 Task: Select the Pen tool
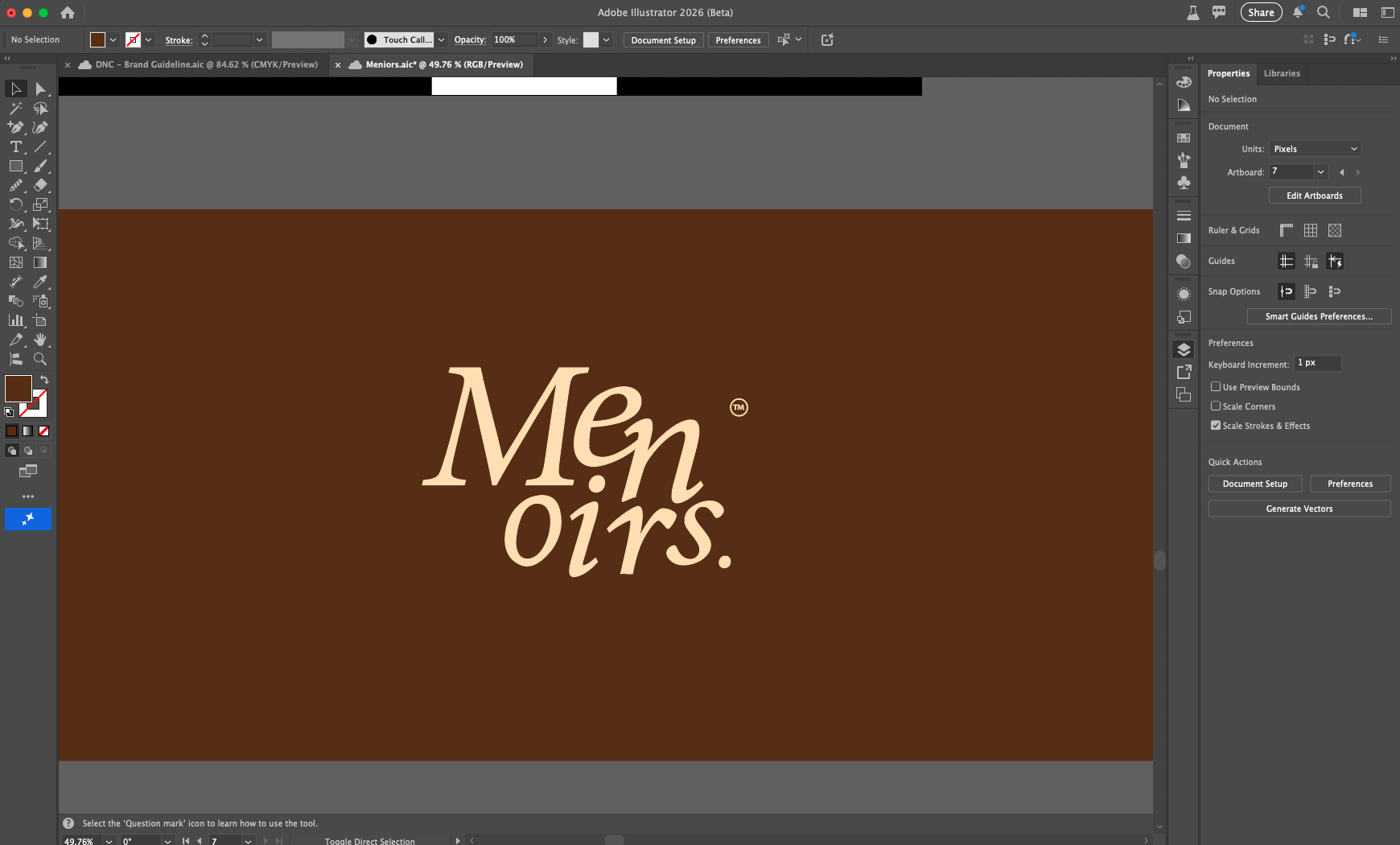[x=16, y=126]
